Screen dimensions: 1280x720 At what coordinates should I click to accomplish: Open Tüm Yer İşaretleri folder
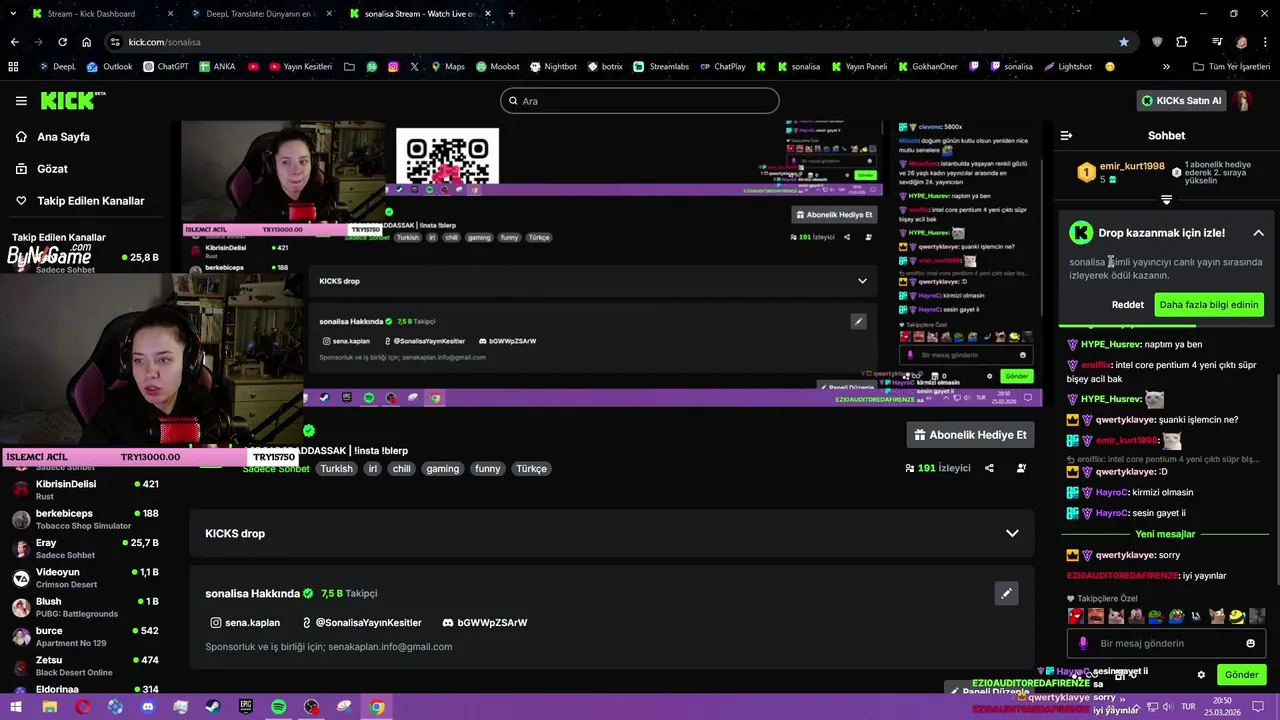pyautogui.click(x=1233, y=67)
